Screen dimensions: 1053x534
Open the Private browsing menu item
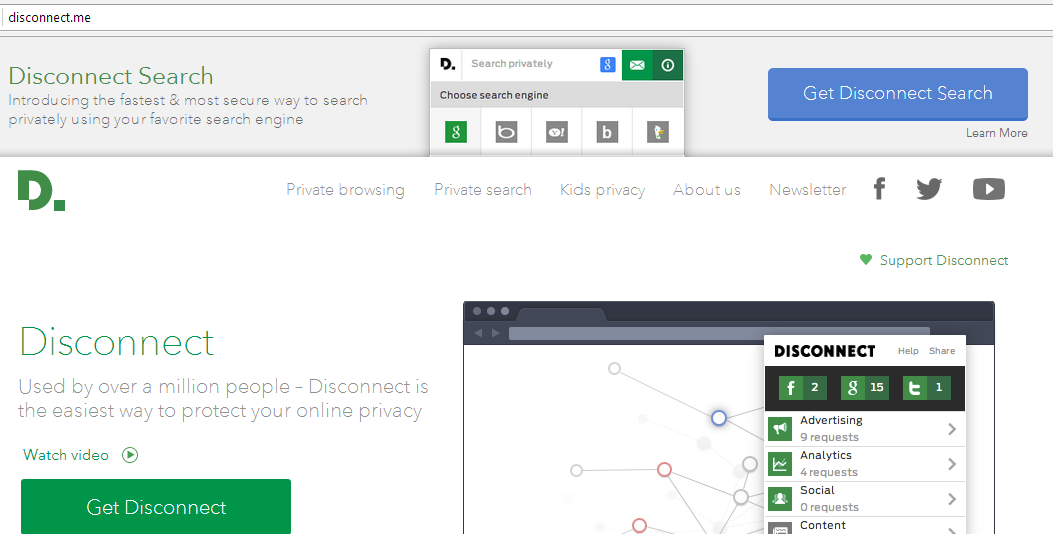tap(345, 190)
